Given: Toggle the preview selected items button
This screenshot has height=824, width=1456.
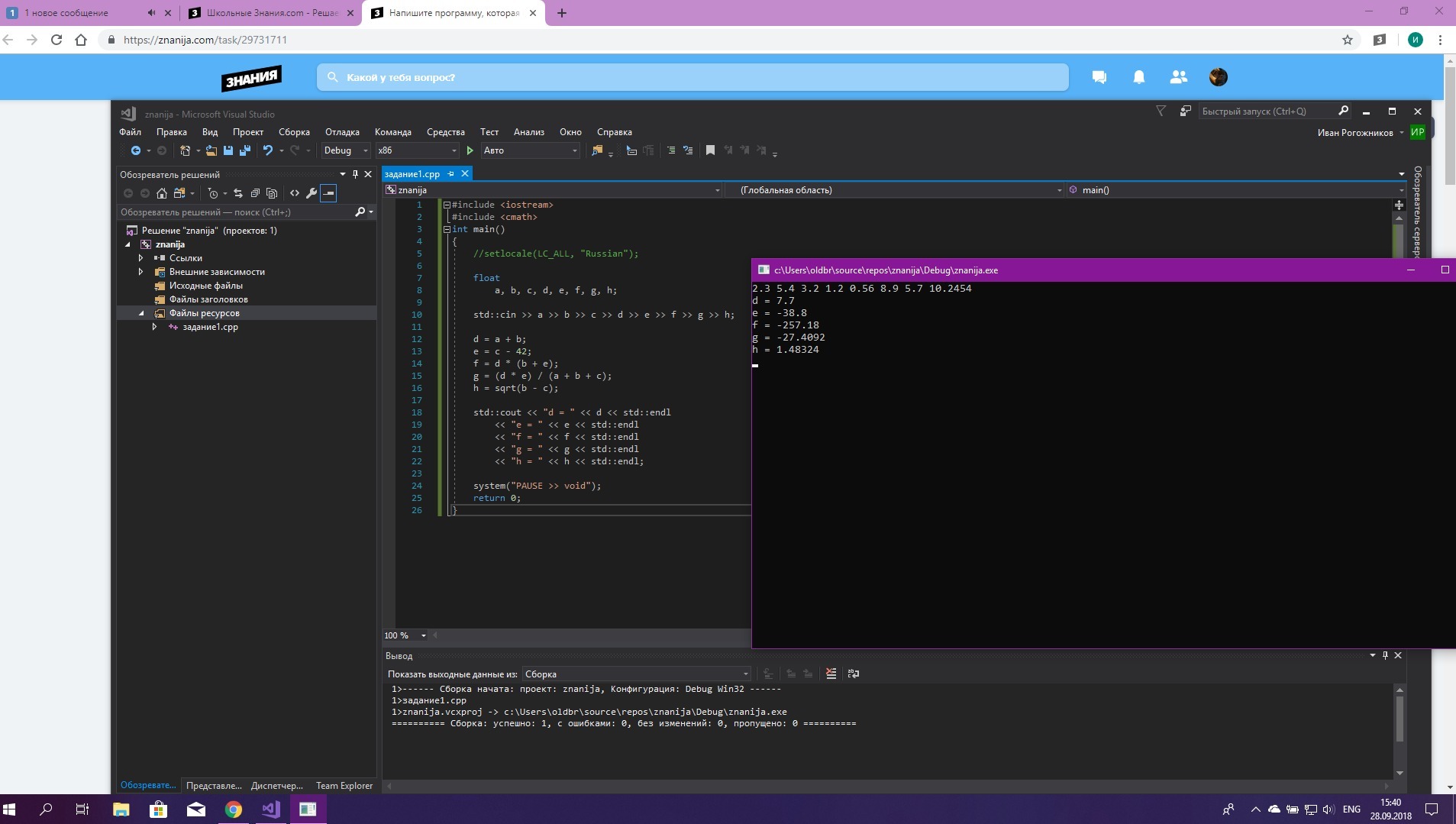Looking at the screenshot, I should [328, 193].
